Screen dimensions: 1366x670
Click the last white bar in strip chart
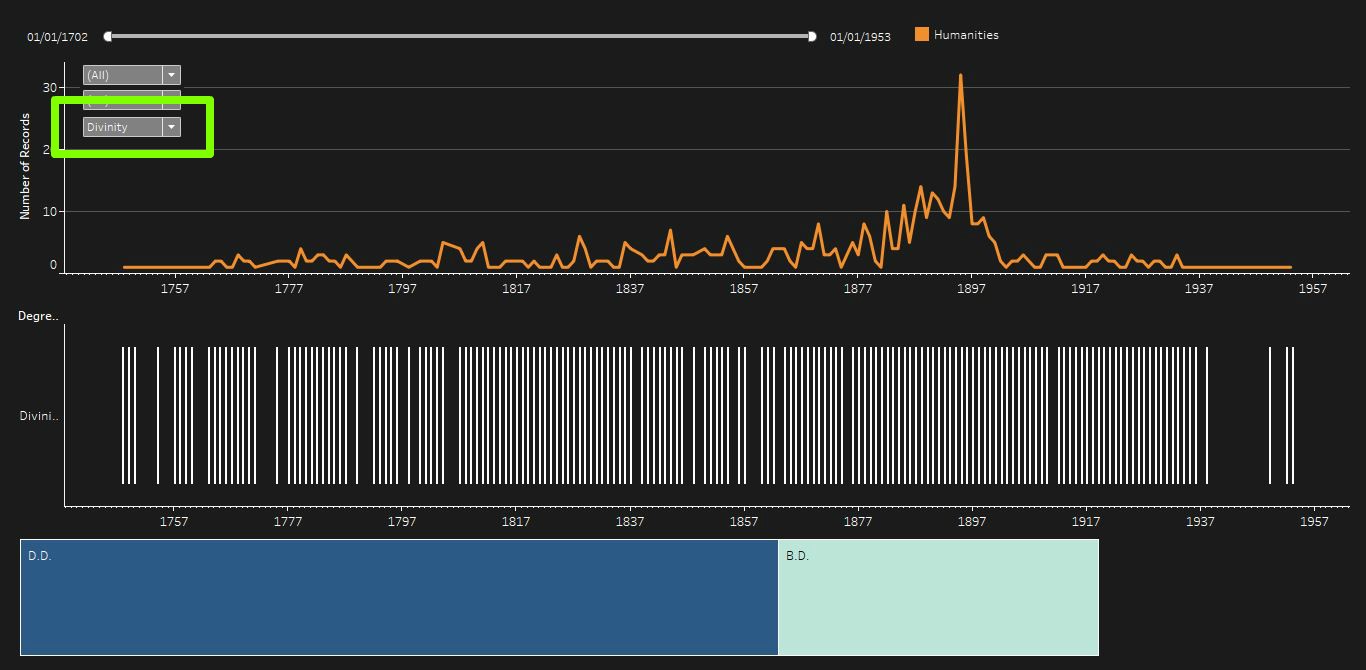[1292, 415]
